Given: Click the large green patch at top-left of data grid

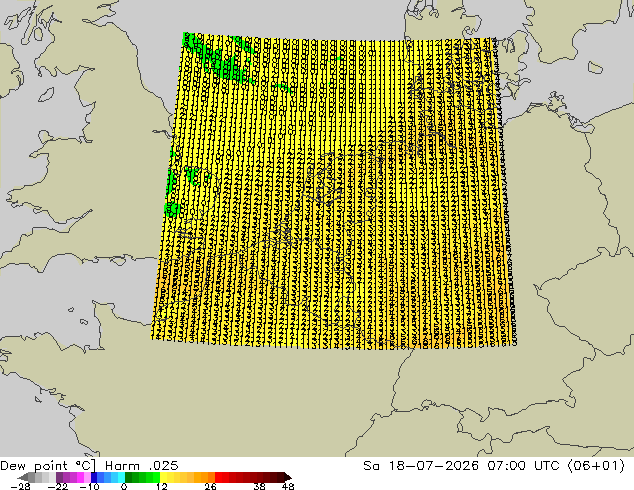Looking at the screenshot, I should click(218, 61).
